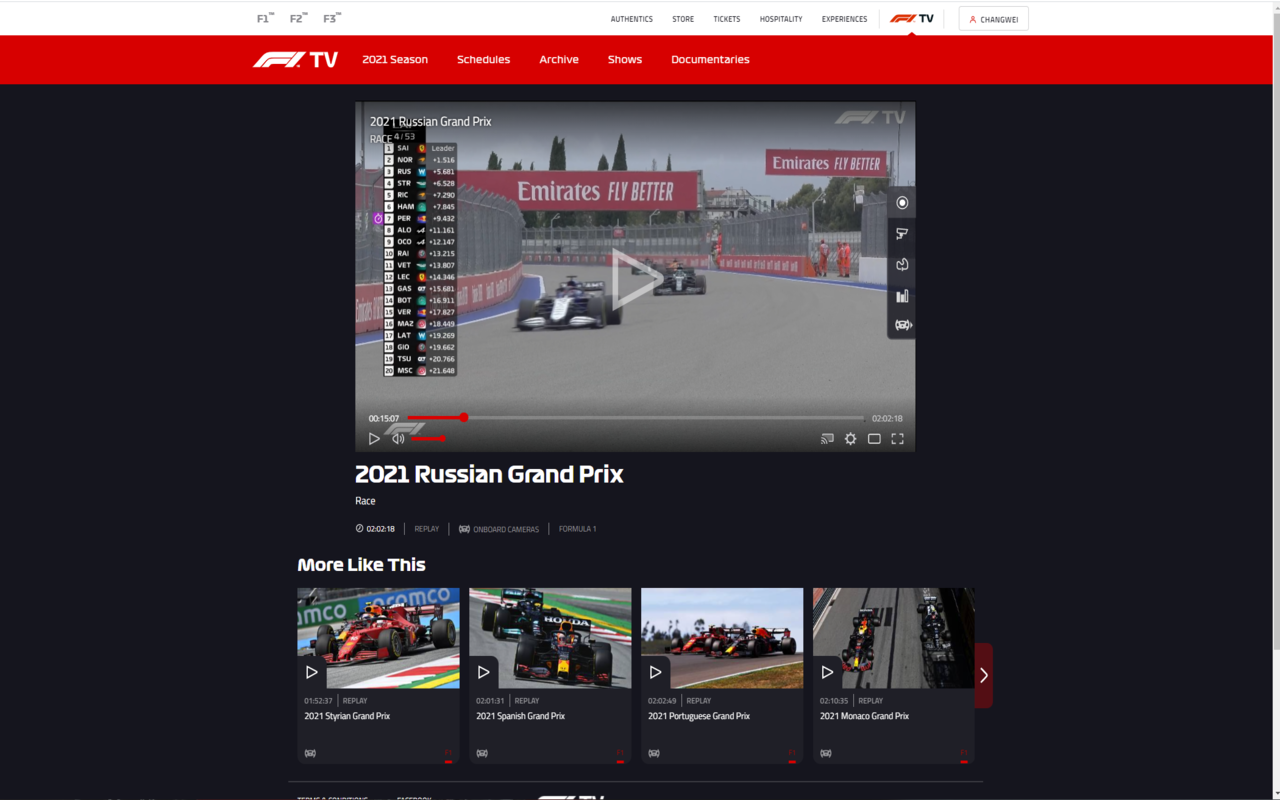This screenshot has width=1280, height=800.
Task: Click play icon on Portuguese Grand Prix card
Action: tap(655, 672)
